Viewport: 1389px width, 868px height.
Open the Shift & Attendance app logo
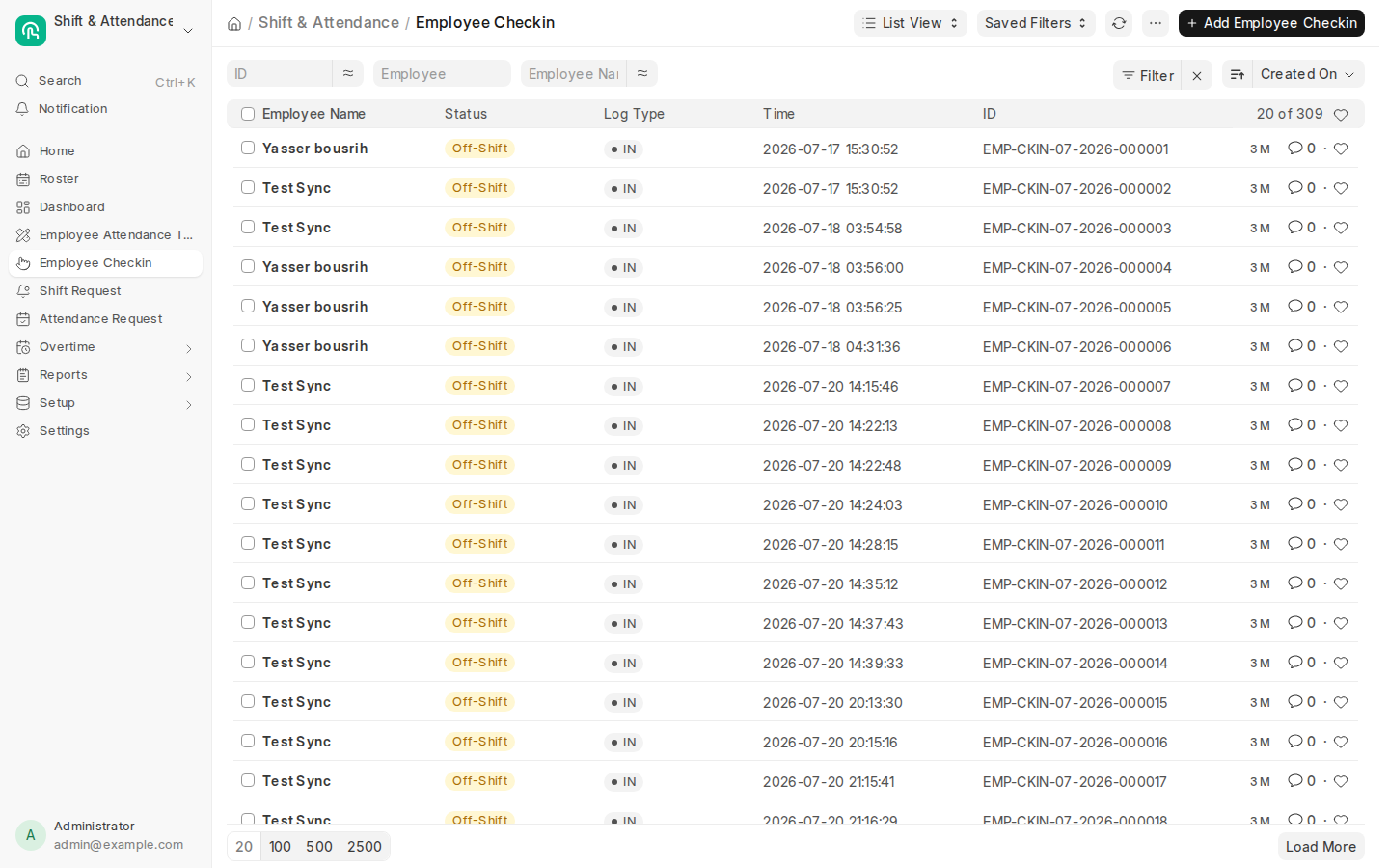(x=31, y=31)
